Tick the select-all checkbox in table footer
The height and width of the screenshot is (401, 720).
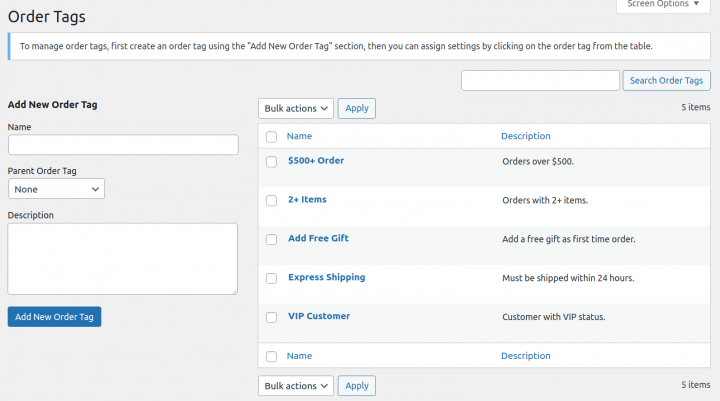click(x=271, y=356)
